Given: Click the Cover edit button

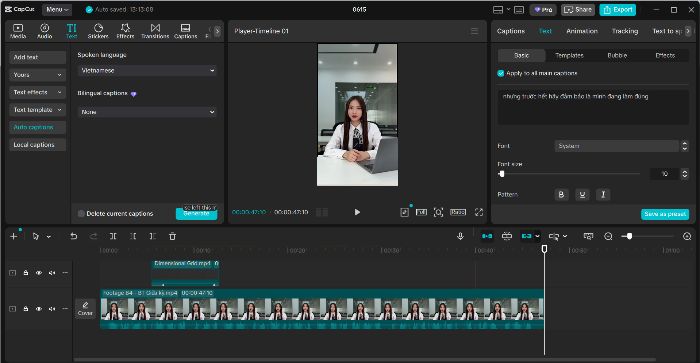Looking at the screenshot, I should pyautogui.click(x=85, y=309).
